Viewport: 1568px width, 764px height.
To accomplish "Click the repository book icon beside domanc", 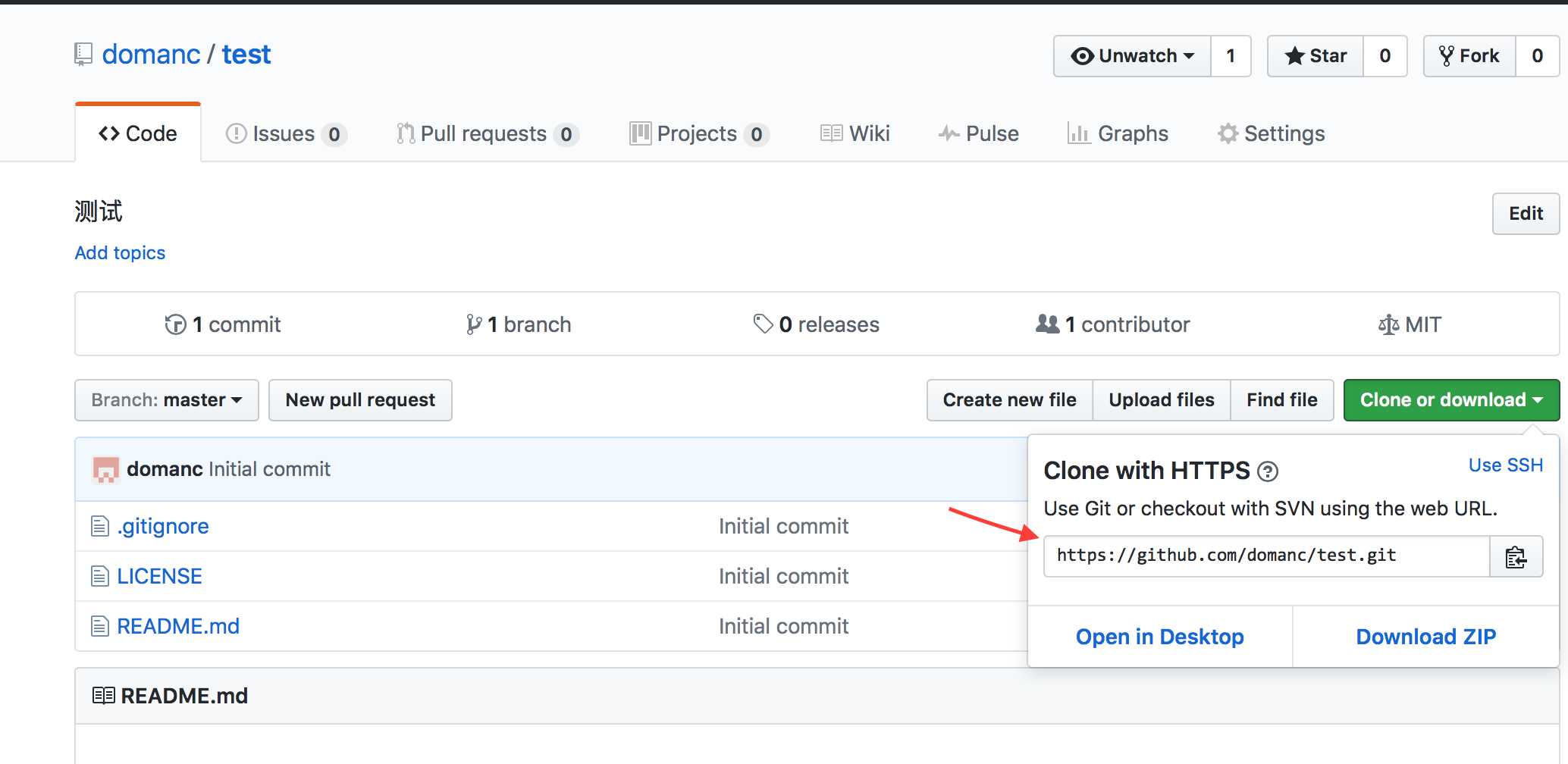I will (83, 55).
